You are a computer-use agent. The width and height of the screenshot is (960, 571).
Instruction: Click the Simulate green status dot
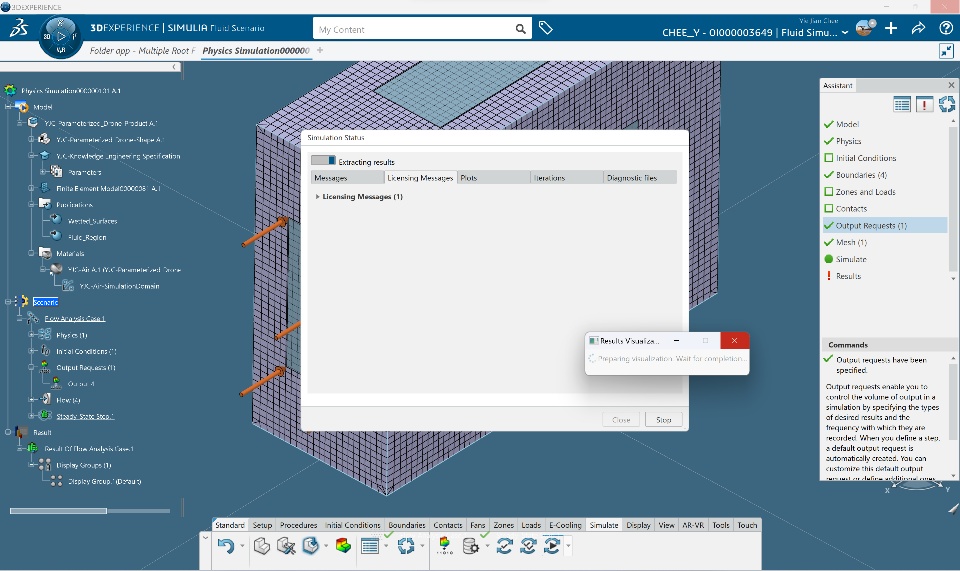829,259
